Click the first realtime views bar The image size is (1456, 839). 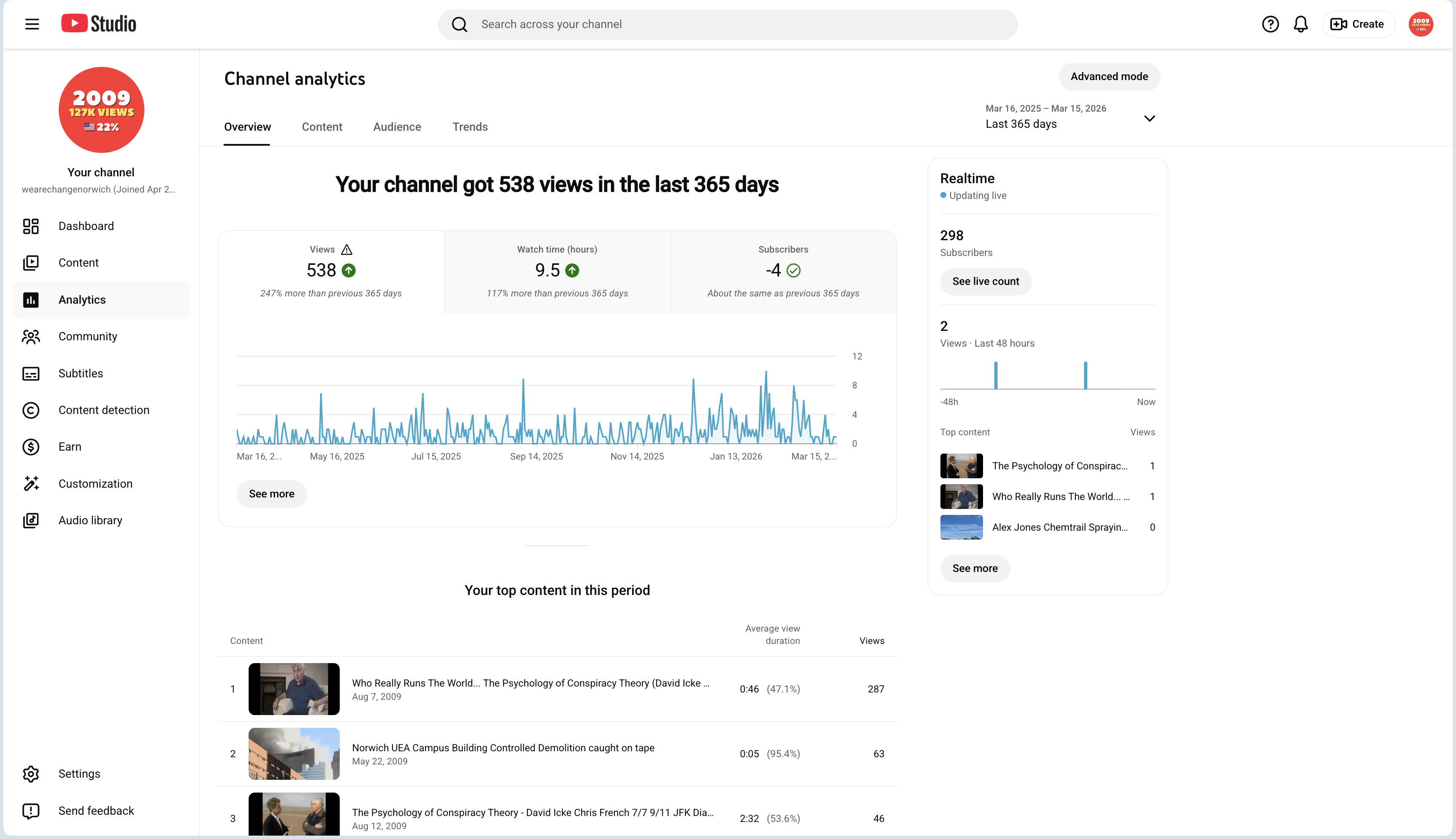point(995,375)
